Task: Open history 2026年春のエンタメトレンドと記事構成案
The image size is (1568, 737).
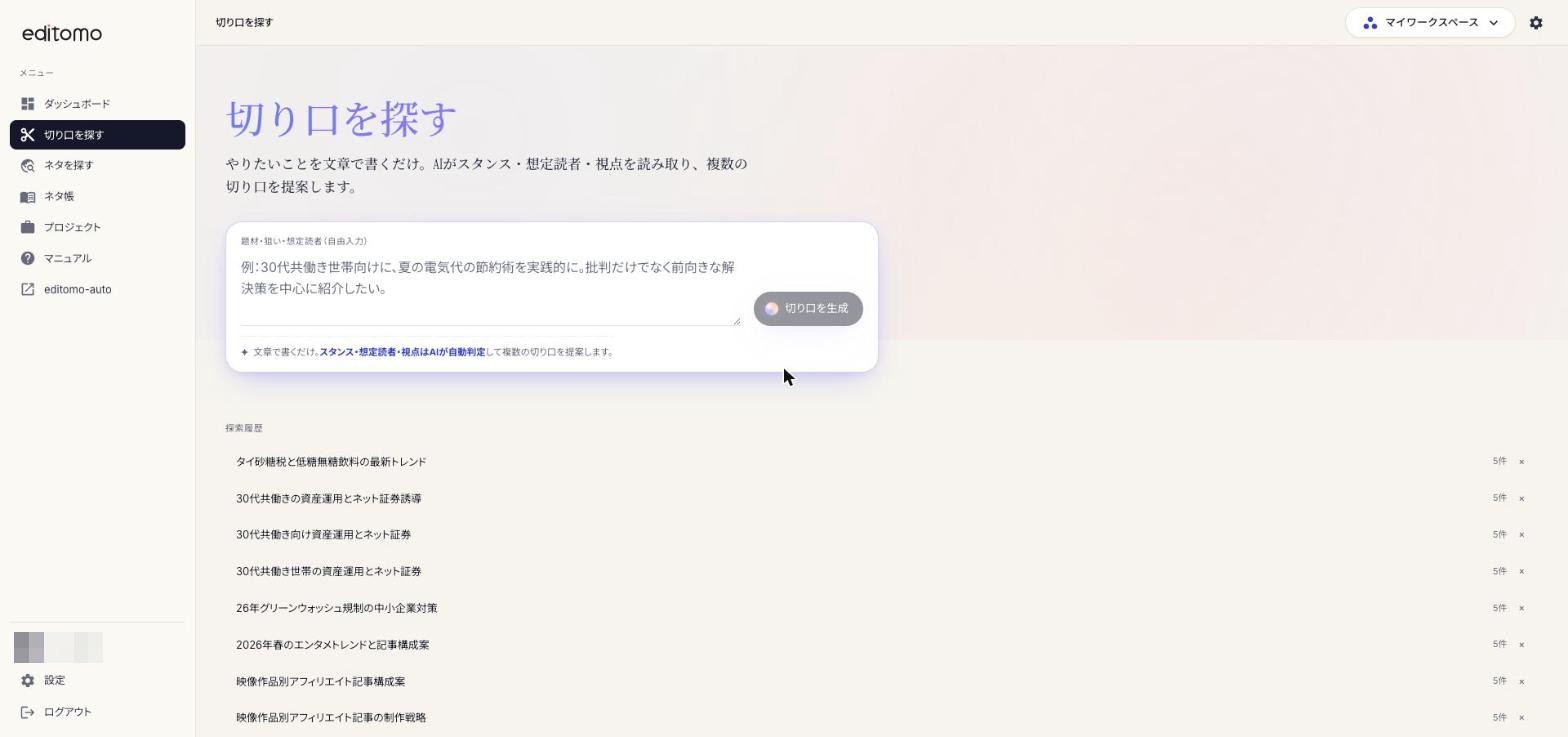Action: coord(333,645)
